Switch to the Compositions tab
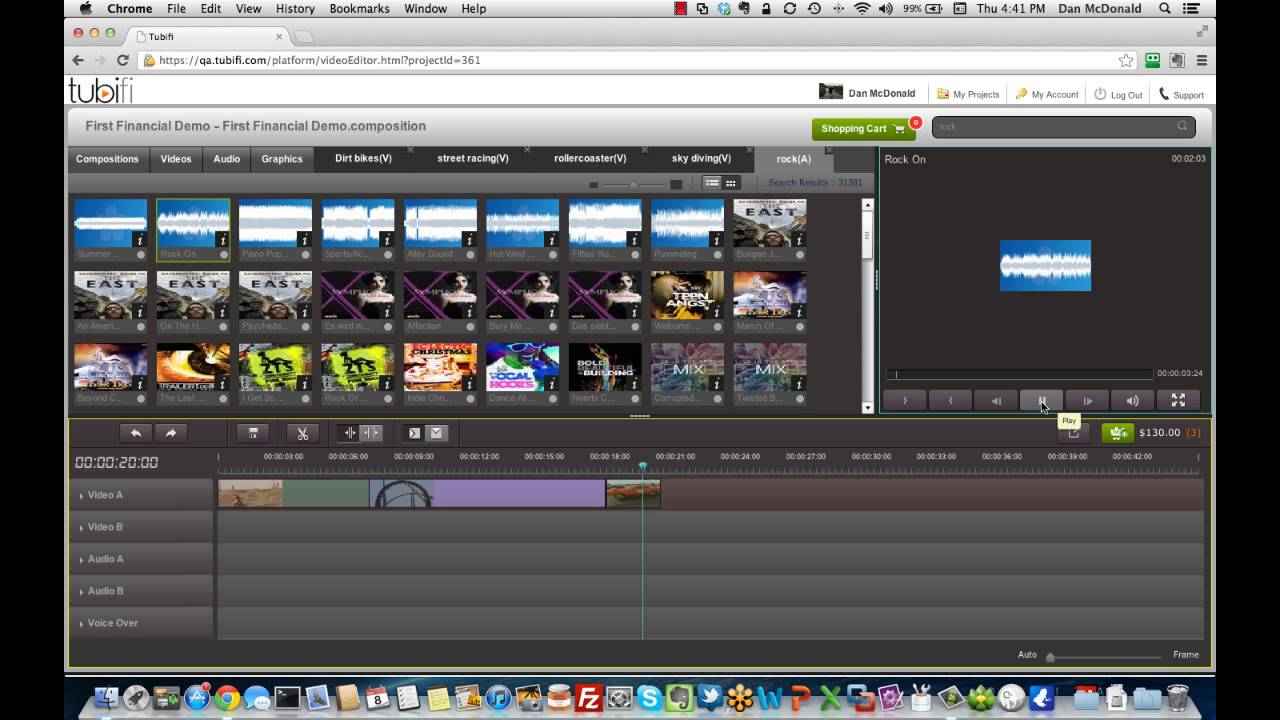This screenshot has width=1280, height=720. 108,159
